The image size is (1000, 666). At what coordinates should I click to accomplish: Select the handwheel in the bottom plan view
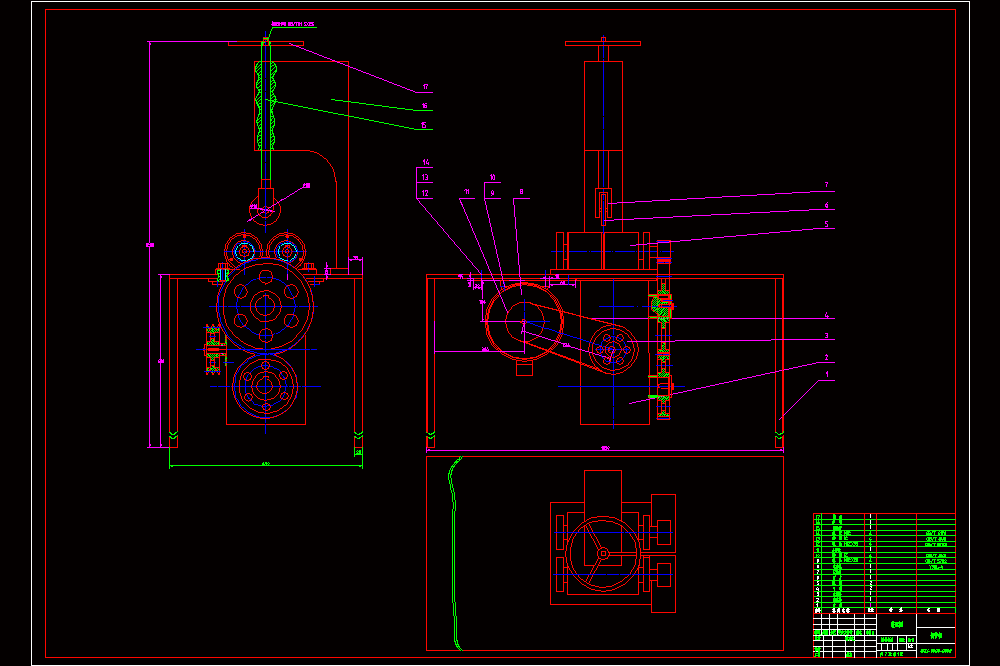click(x=603, y=554)
